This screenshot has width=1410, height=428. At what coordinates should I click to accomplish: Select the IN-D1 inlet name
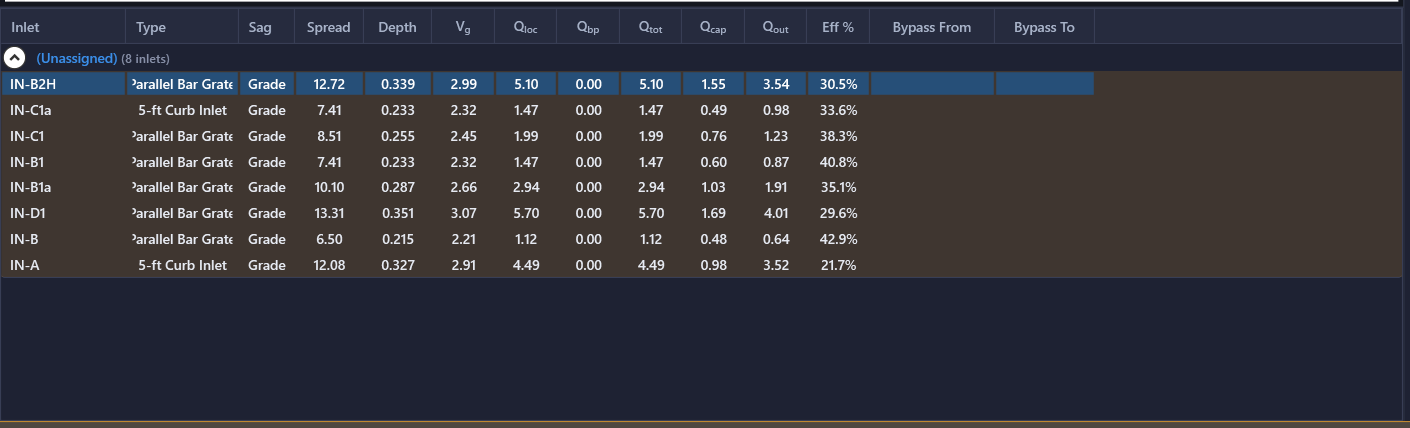tap(28, 213)
